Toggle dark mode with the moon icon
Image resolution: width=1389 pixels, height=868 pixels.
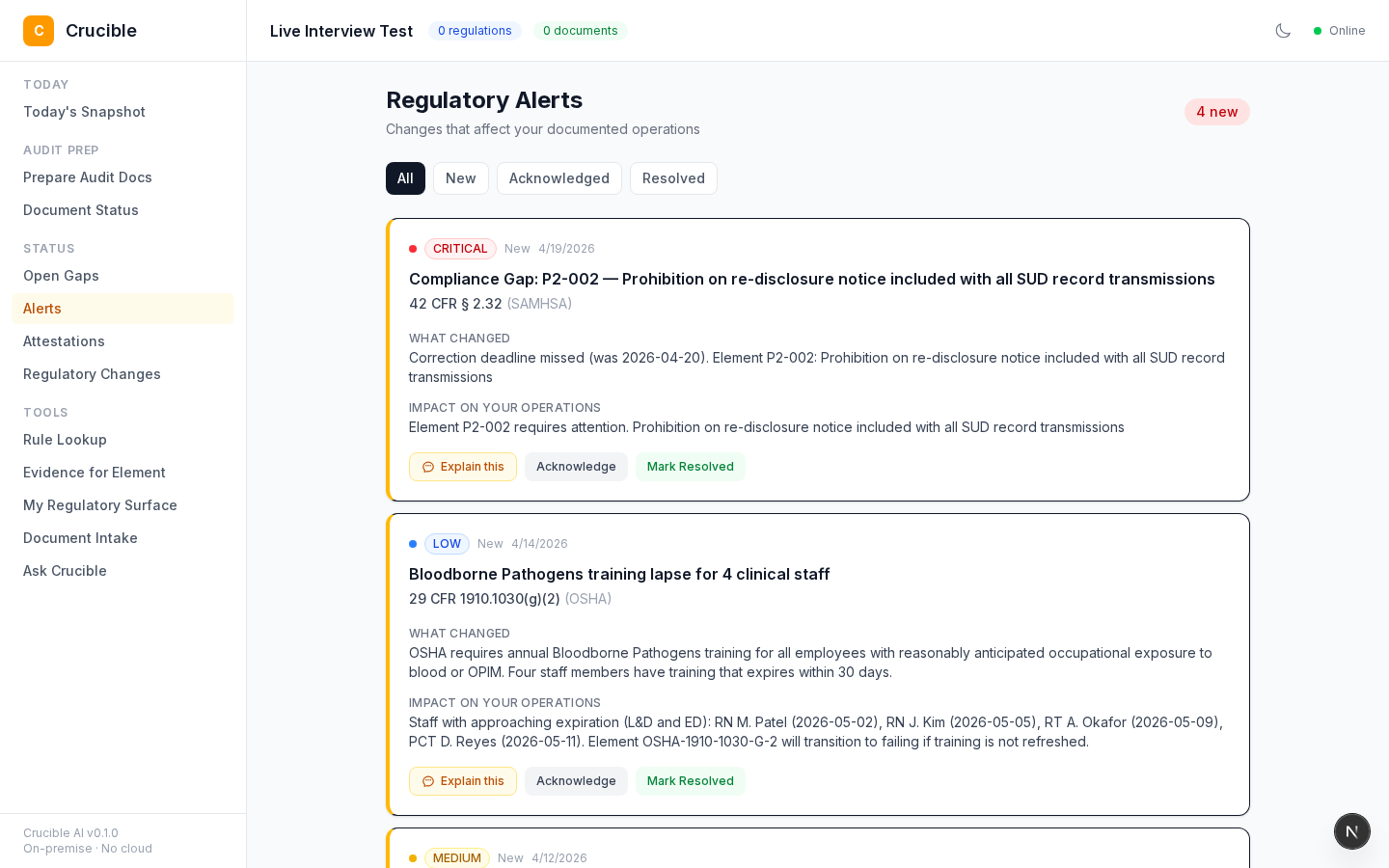[x=1283, y=31]
